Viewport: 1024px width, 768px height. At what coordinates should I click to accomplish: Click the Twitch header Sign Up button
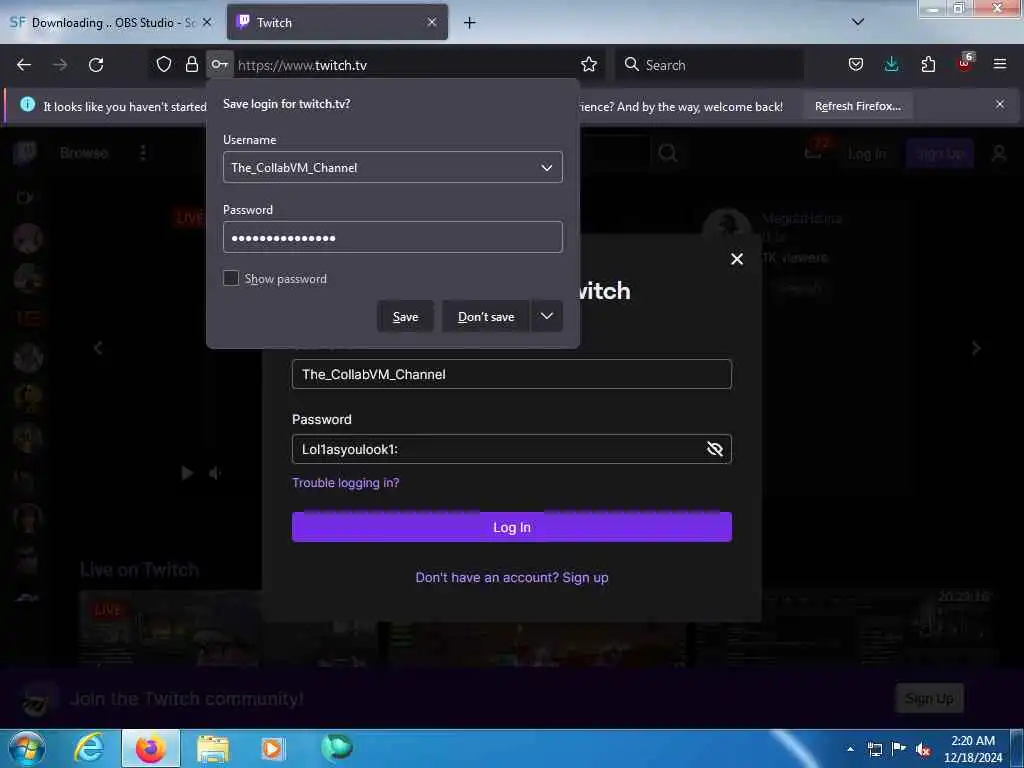click(x=940, y=154)
